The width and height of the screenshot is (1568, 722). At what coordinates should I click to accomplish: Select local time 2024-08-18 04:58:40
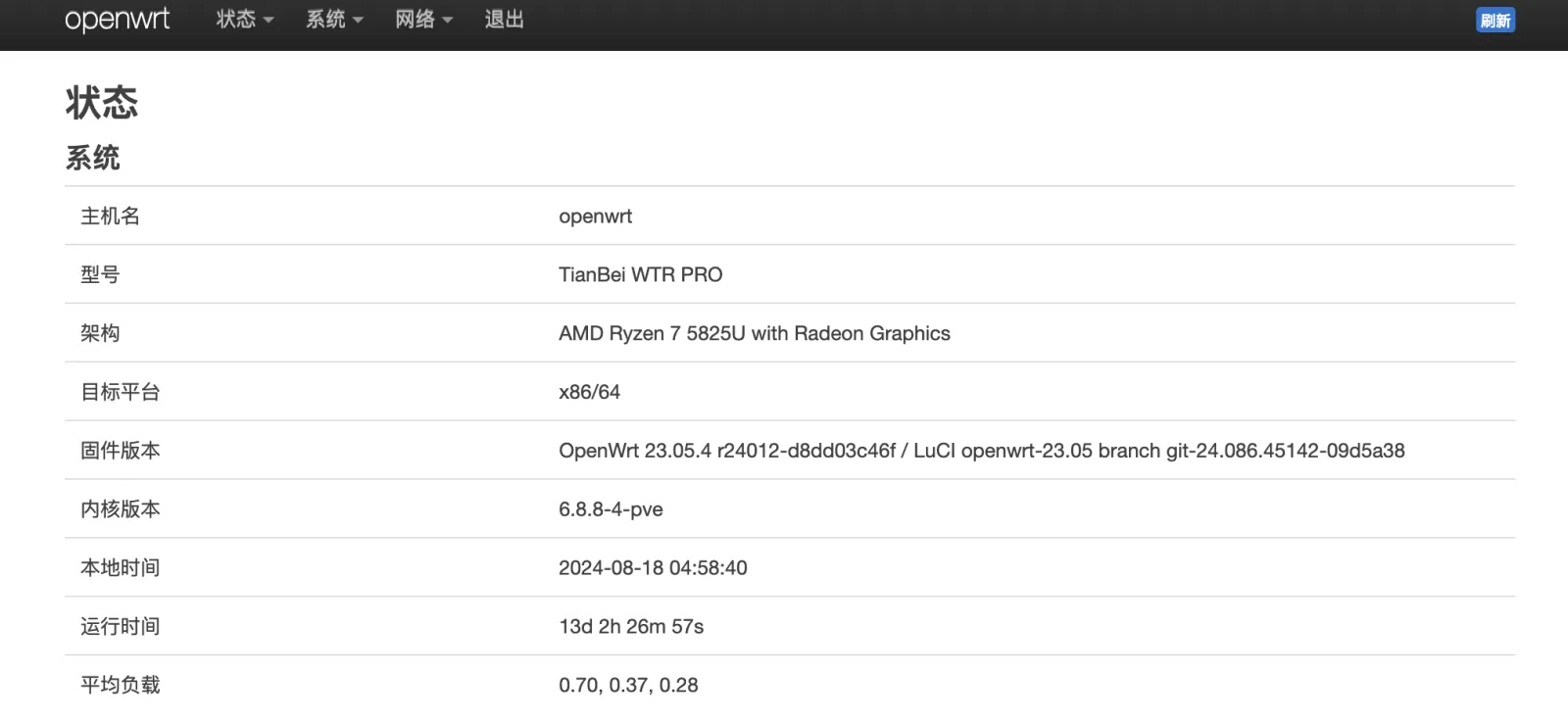coord(653,568)
